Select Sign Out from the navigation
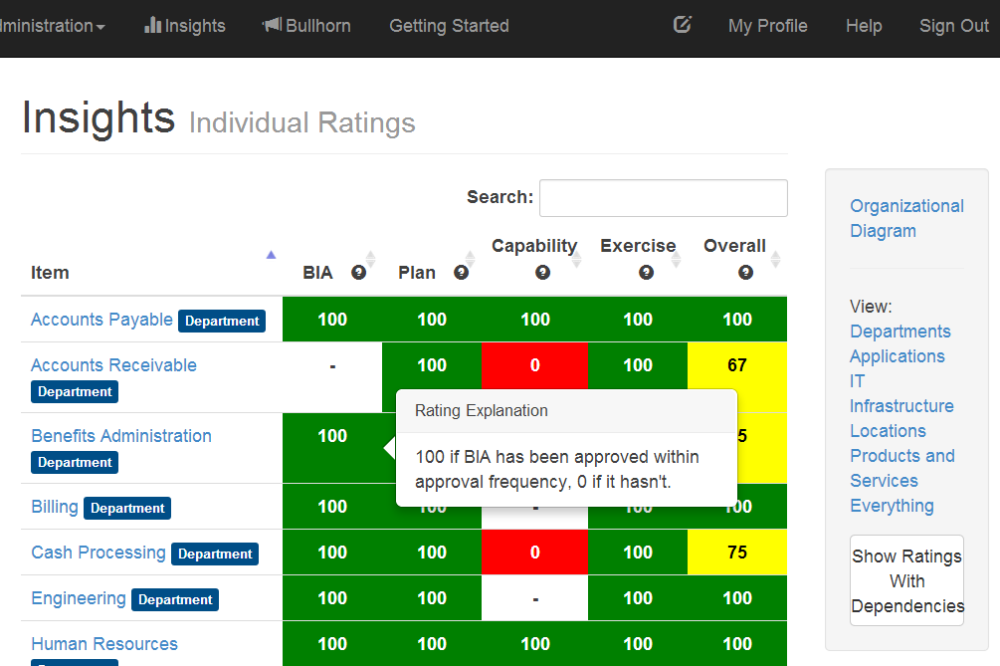1000x666 pixels. pyautogui.click(x=953, y=26)
